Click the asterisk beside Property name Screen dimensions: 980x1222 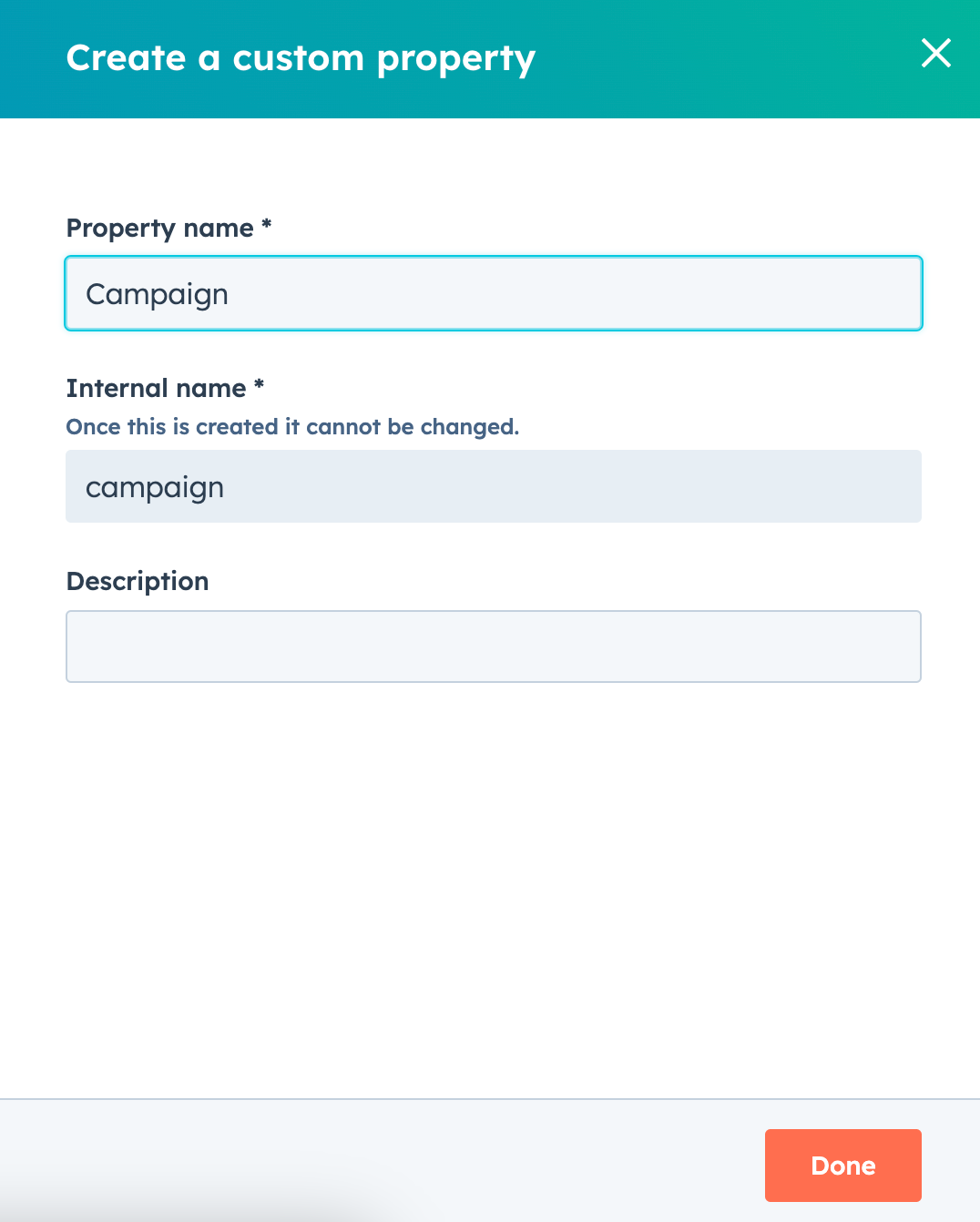(267, 223)
